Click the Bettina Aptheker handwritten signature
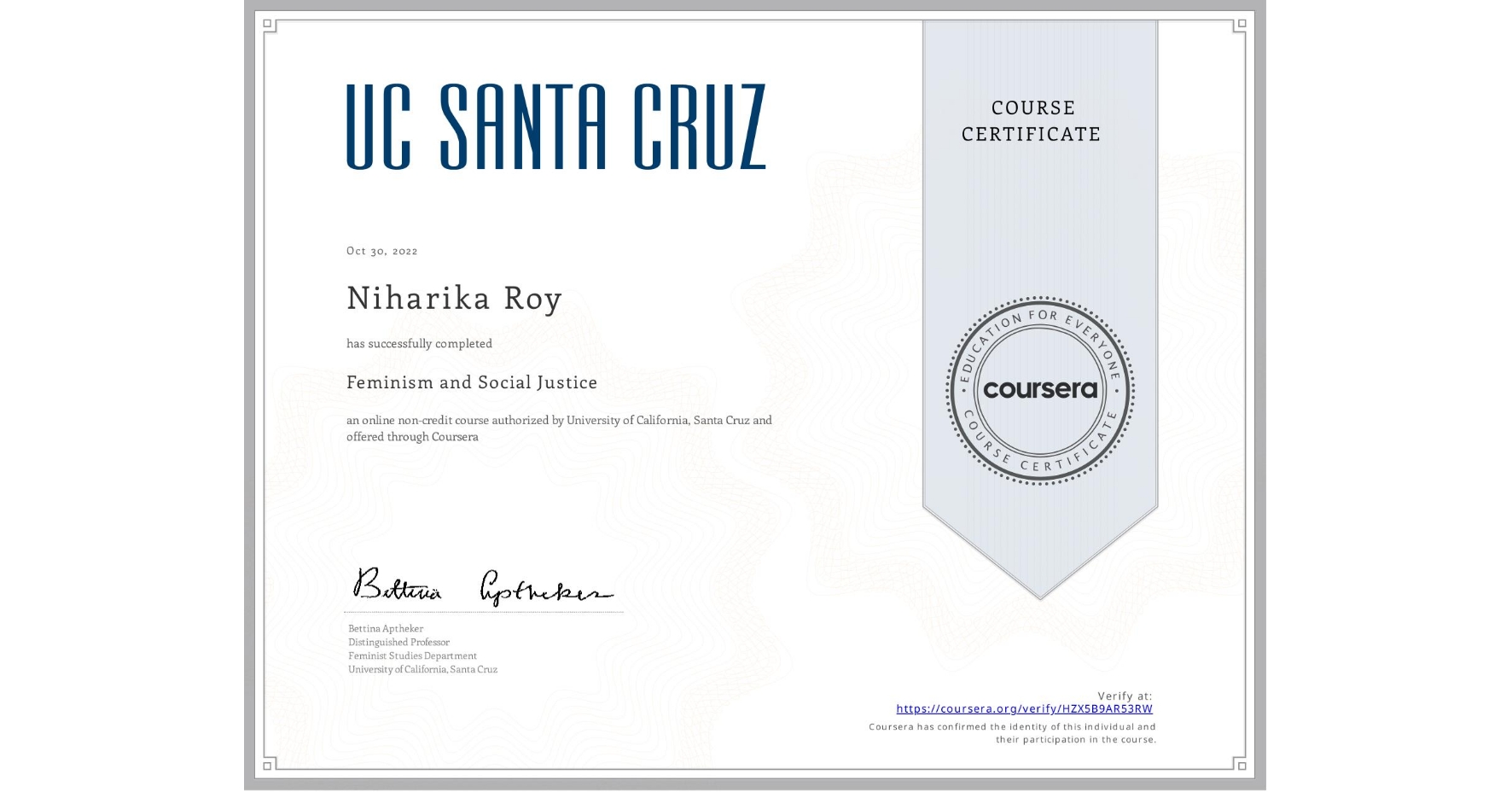Screen dimensions: 1512x792 (x=483, y=586)
